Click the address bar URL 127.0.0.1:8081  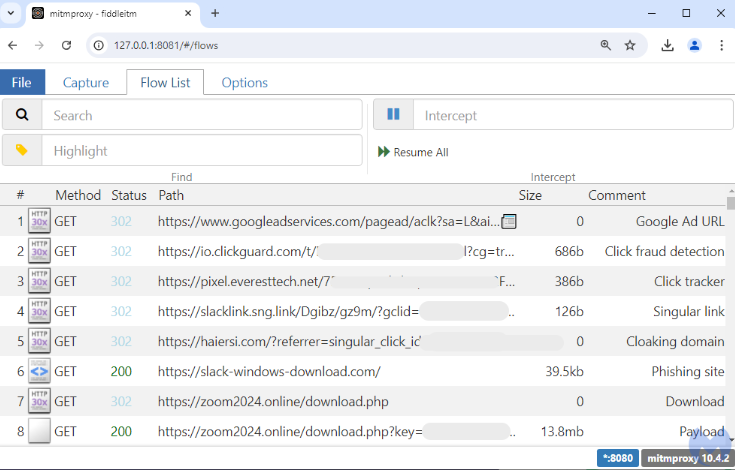coord(166,45)
